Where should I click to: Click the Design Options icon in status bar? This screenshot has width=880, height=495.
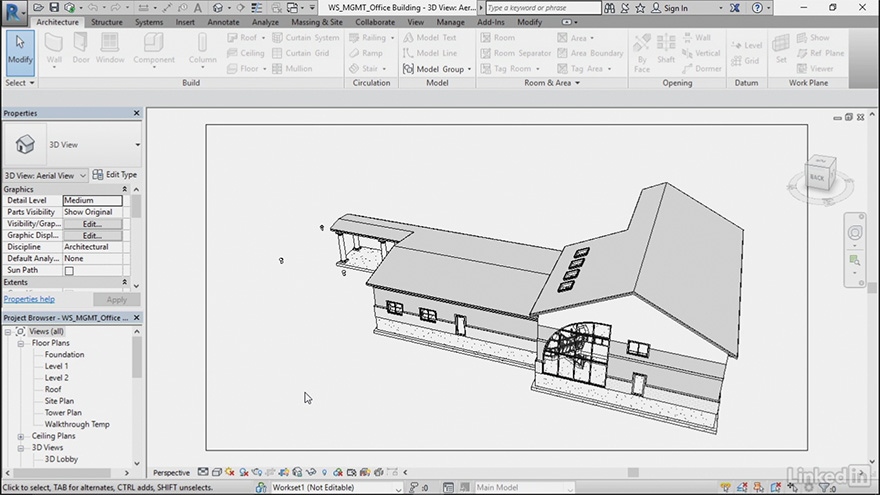[x=448, y=487]
